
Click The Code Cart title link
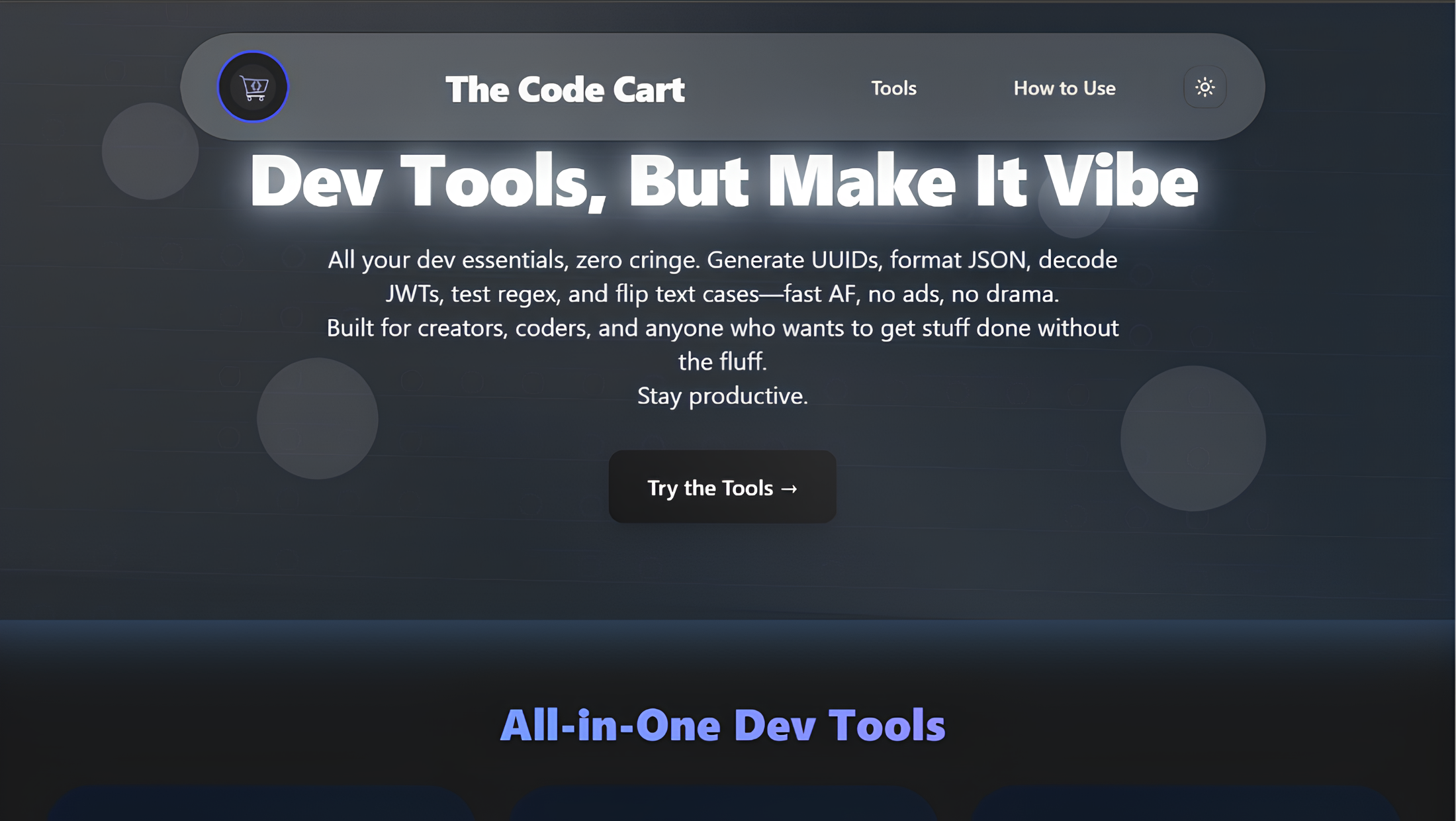[x=565, y=89]
